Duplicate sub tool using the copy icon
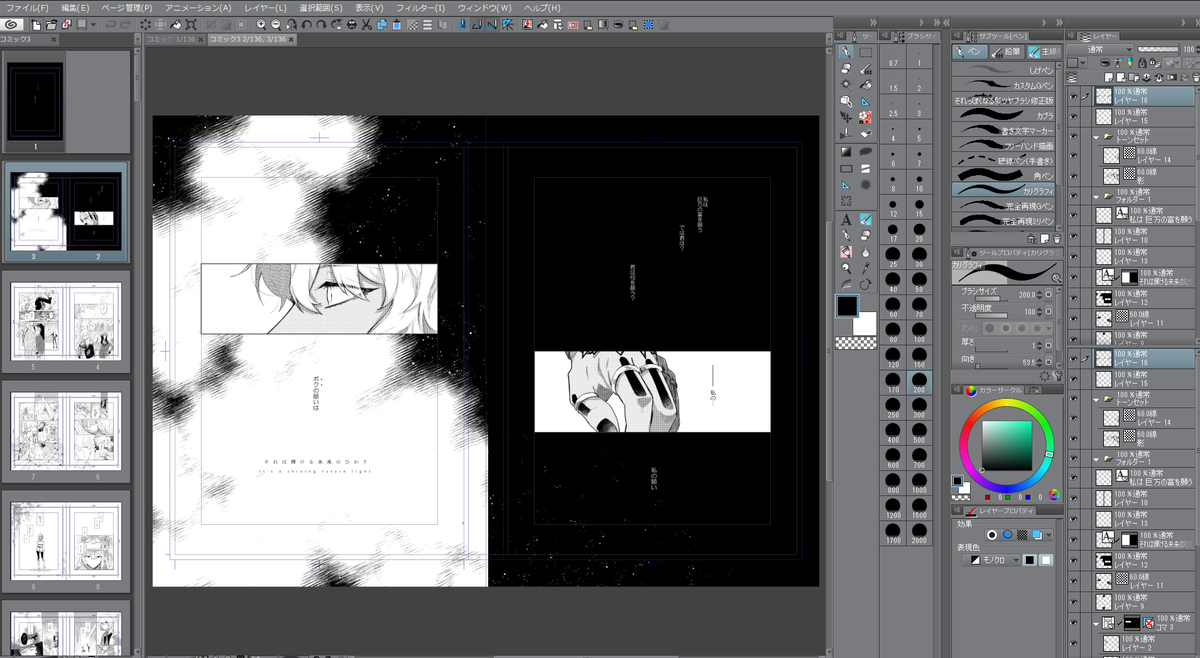This screenshot has height=658, width=1200. [1043, 239]
